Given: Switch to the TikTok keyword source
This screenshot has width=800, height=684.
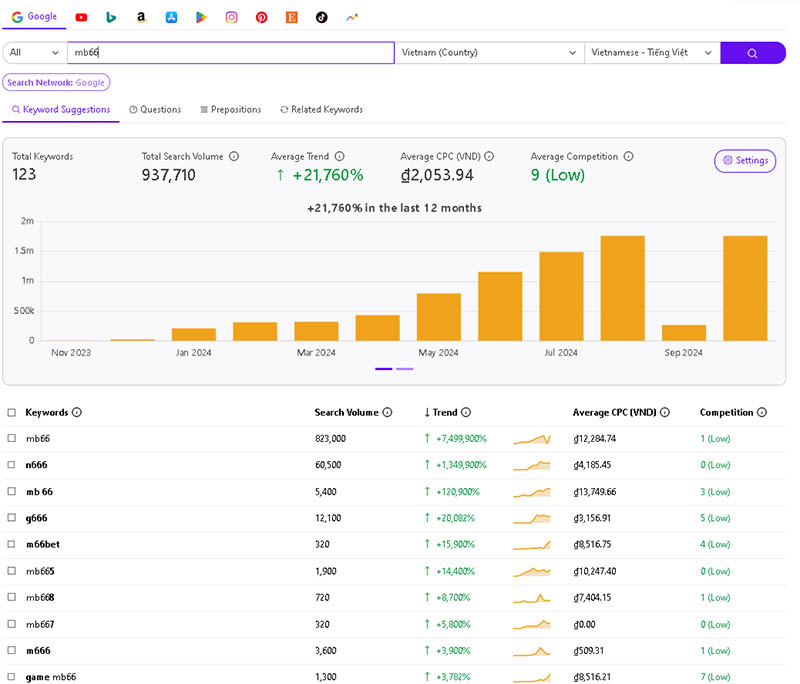Looking at the screenshot, I should 321,17.
